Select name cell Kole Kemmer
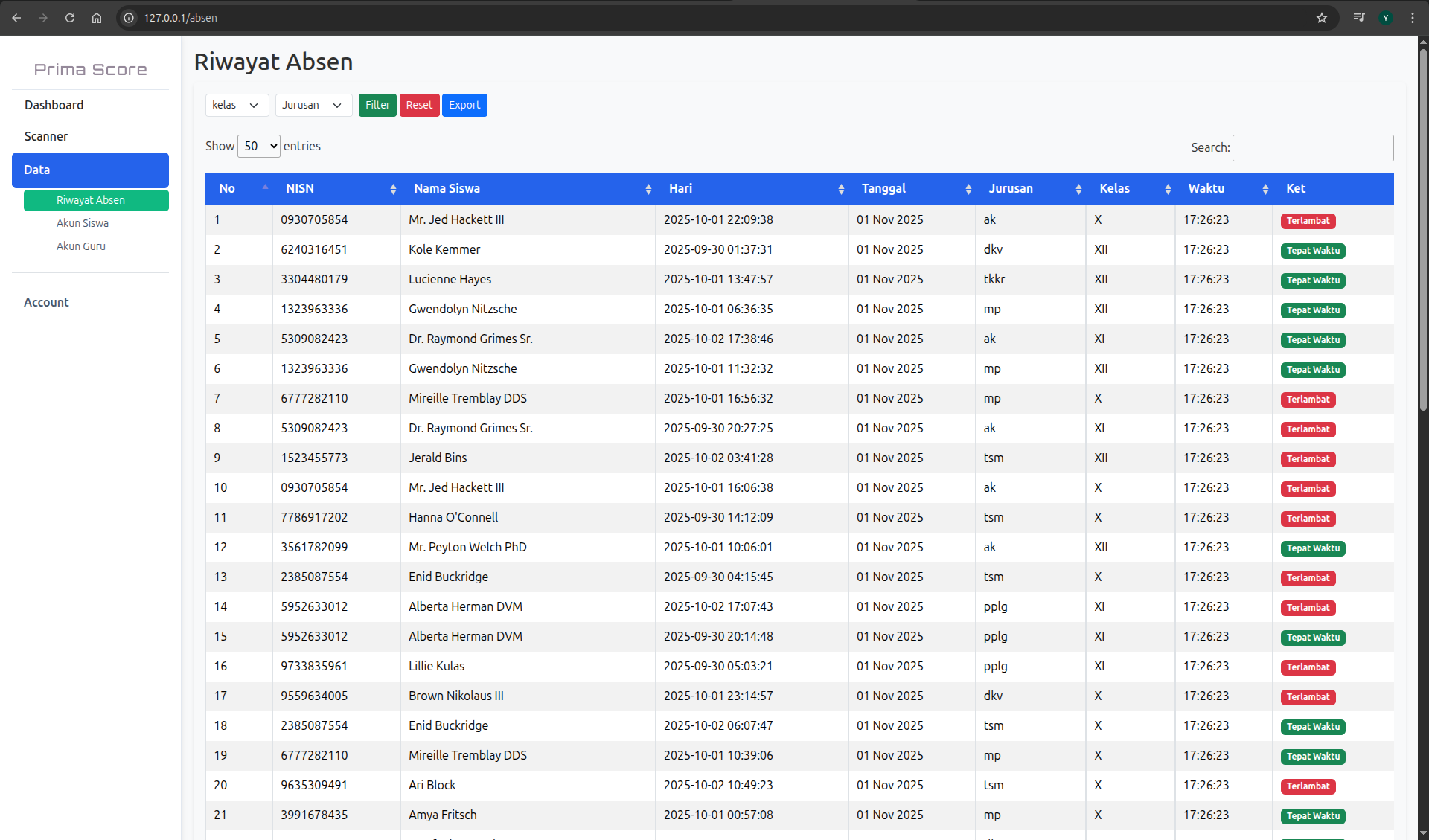This screenshot has height=840, width=1429. point(444,250)
